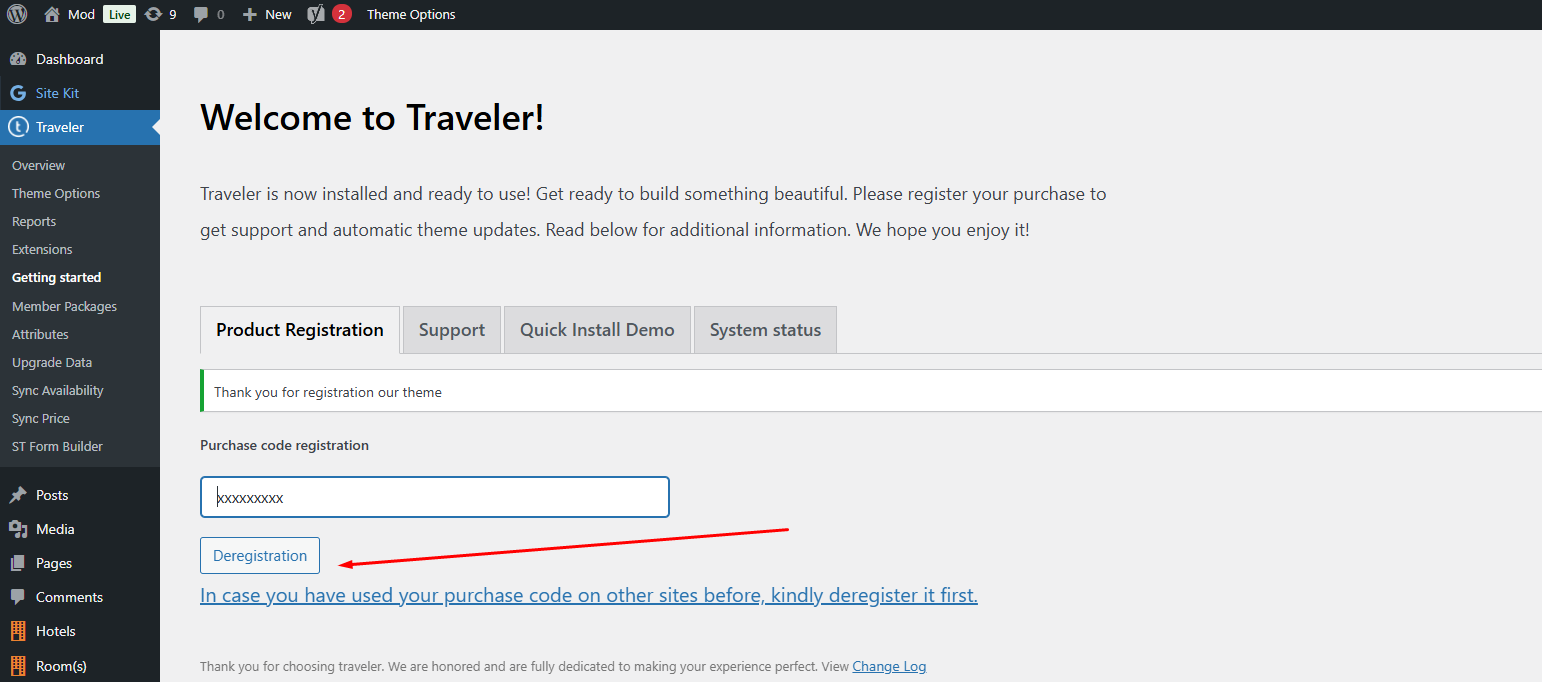The height and width of the screenshot is (682, 1542).
Task: Open Extensions submenu item
Action: (x=42, y=249)
